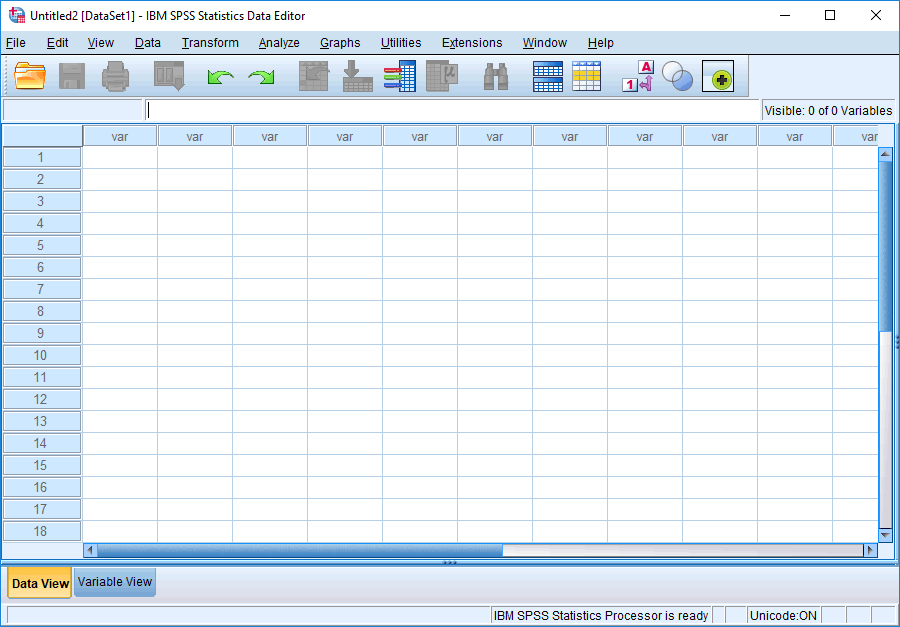The height and width of the screenshot is (627, 900).
Task: Print the current dataset
Action: [x=114, y=76]
